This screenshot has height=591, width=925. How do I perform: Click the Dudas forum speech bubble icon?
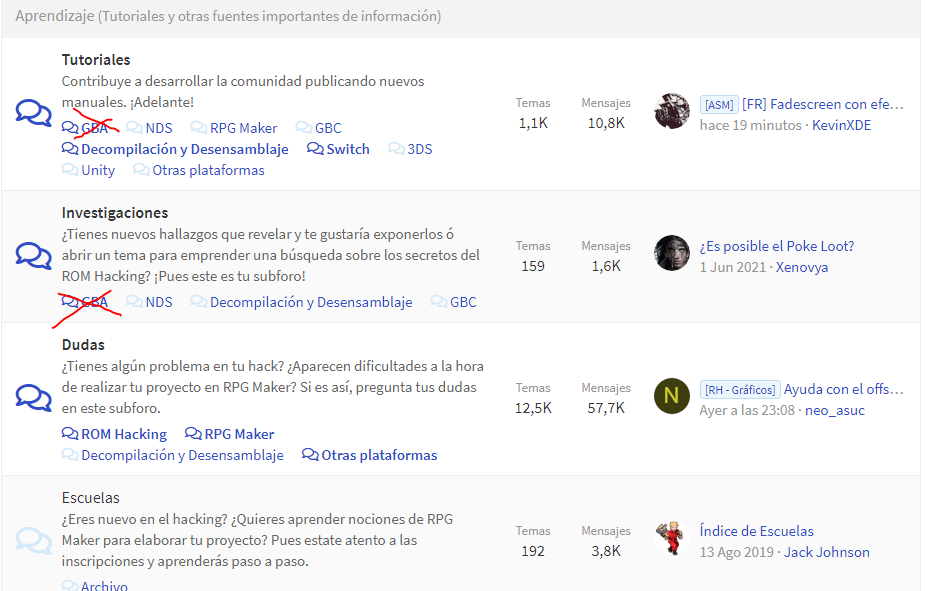pos(33,398)
